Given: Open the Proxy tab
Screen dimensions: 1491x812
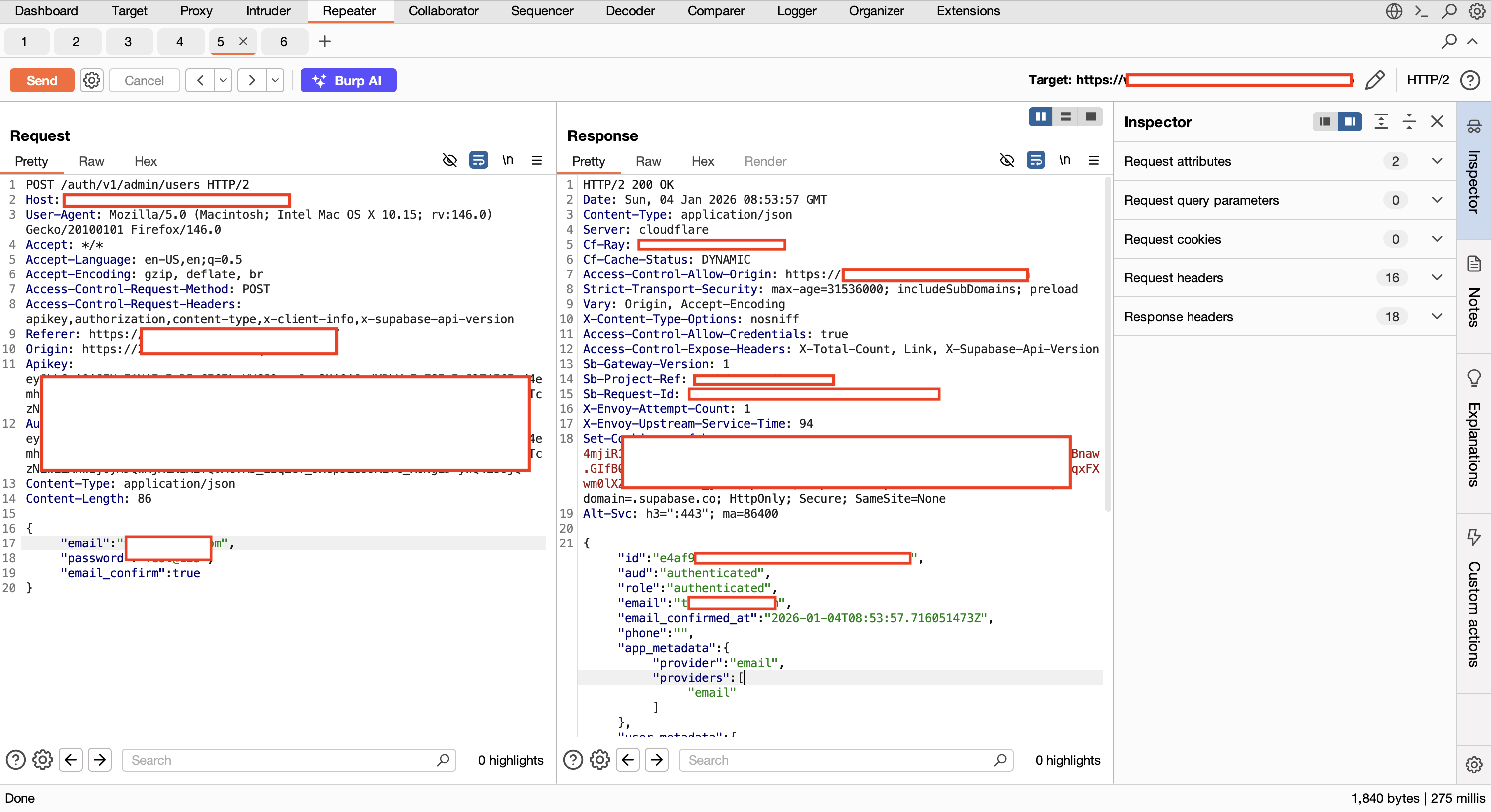Looking at the screenshot, I should click(x=196, y=11).
